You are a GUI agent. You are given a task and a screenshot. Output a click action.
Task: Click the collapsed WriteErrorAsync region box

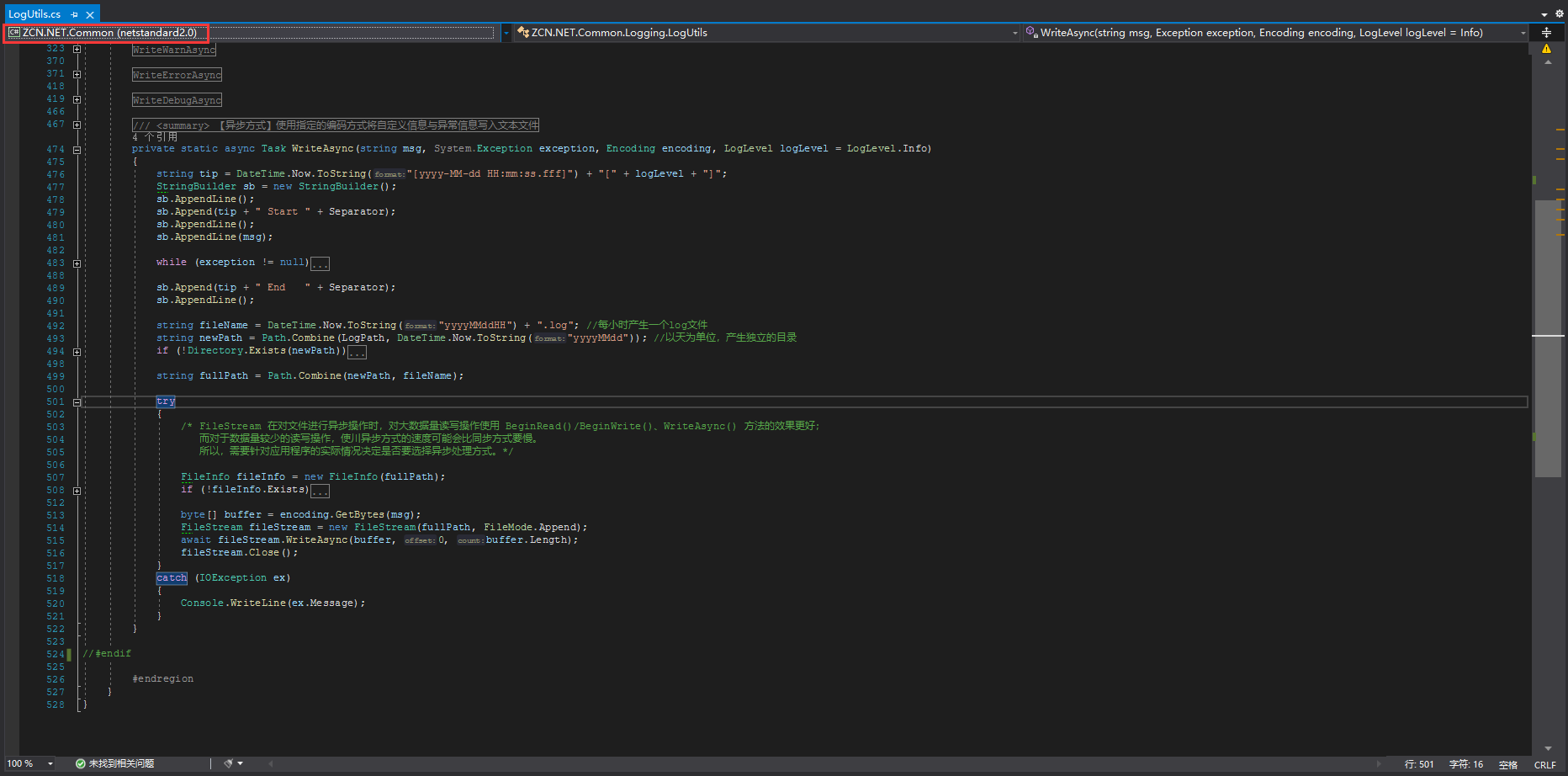[177, 75]
